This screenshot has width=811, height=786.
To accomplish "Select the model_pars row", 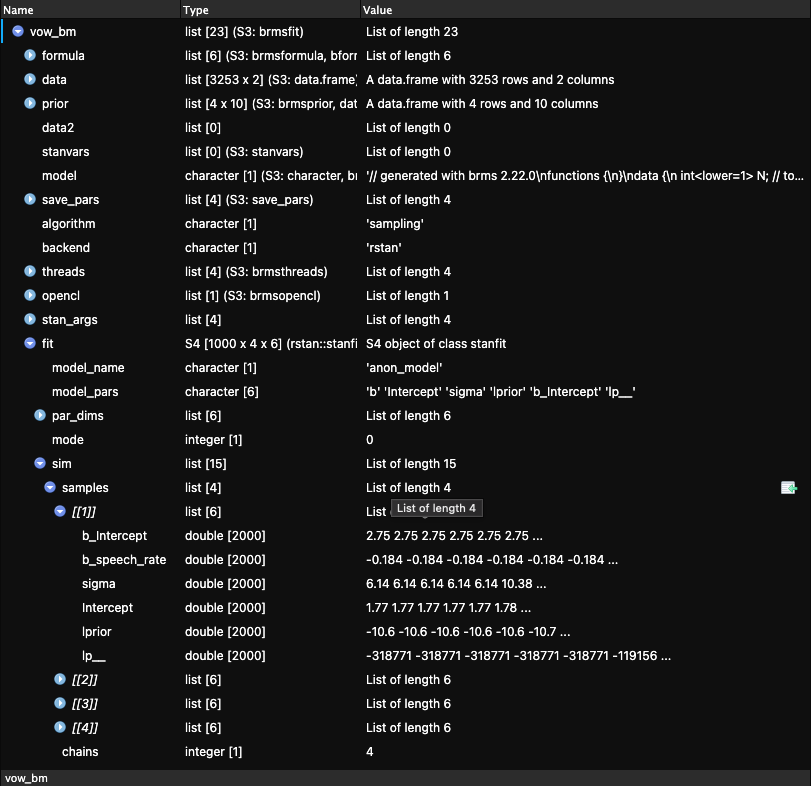I will (x=406, y=391).
